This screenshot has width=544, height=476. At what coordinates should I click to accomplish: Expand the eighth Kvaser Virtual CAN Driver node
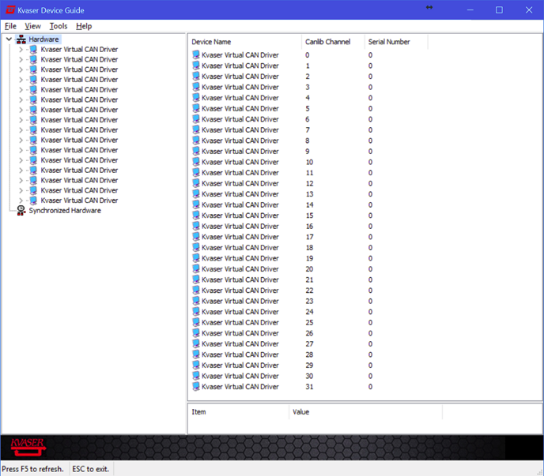coord(21,120)
